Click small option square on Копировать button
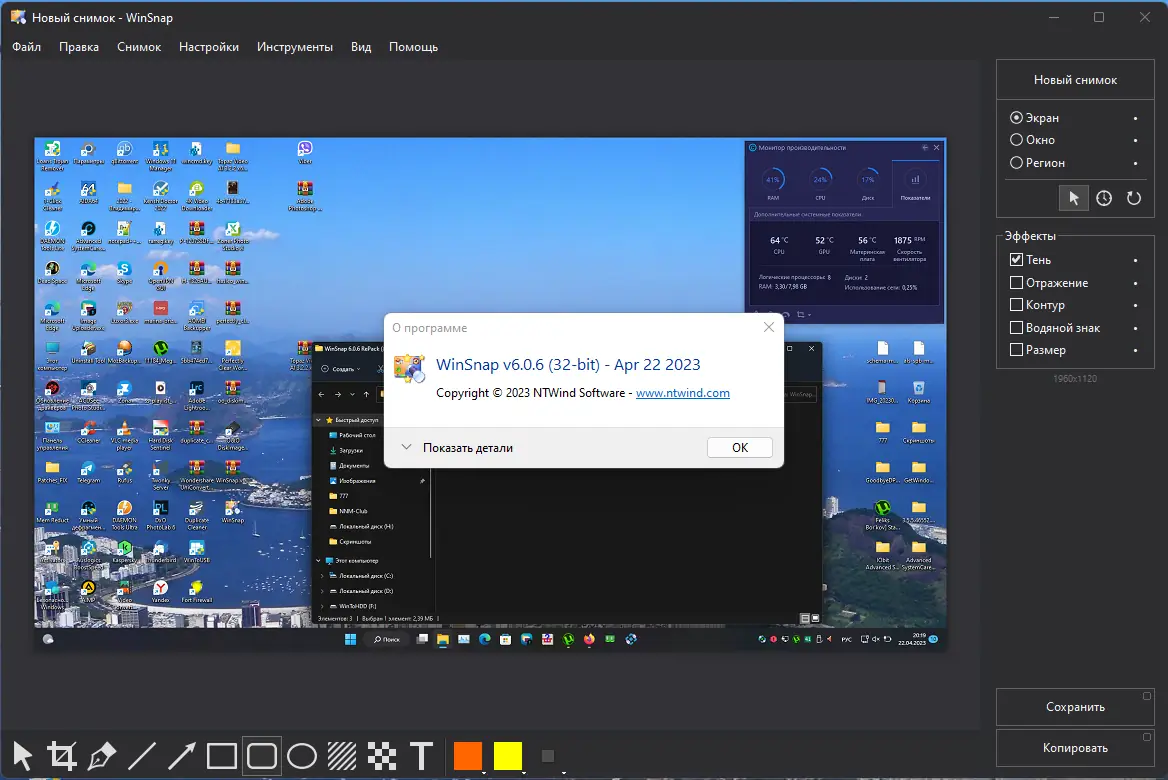Screen dimensions: 1168x780 [x=1147, y=737]
